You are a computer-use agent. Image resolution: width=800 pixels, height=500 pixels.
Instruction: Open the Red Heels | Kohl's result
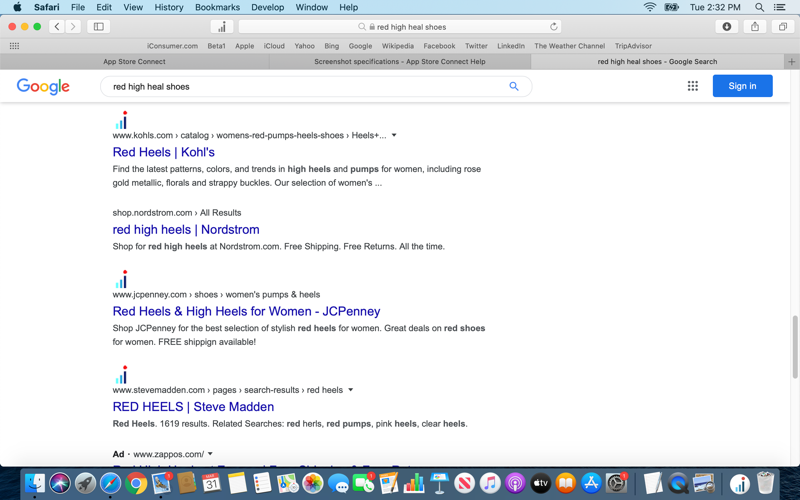(164, 152)
